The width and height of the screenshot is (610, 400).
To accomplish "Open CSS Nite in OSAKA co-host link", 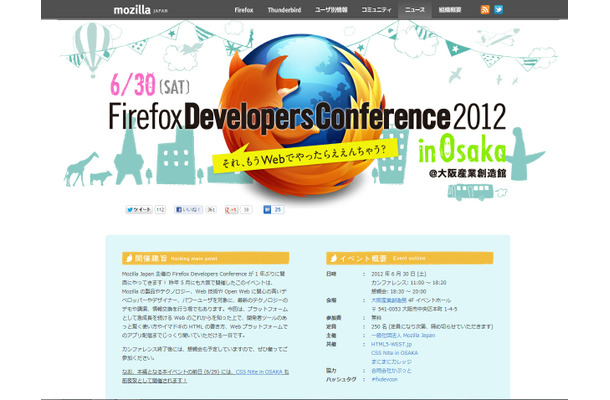I will pyautogui.click(x=394, y=353).
